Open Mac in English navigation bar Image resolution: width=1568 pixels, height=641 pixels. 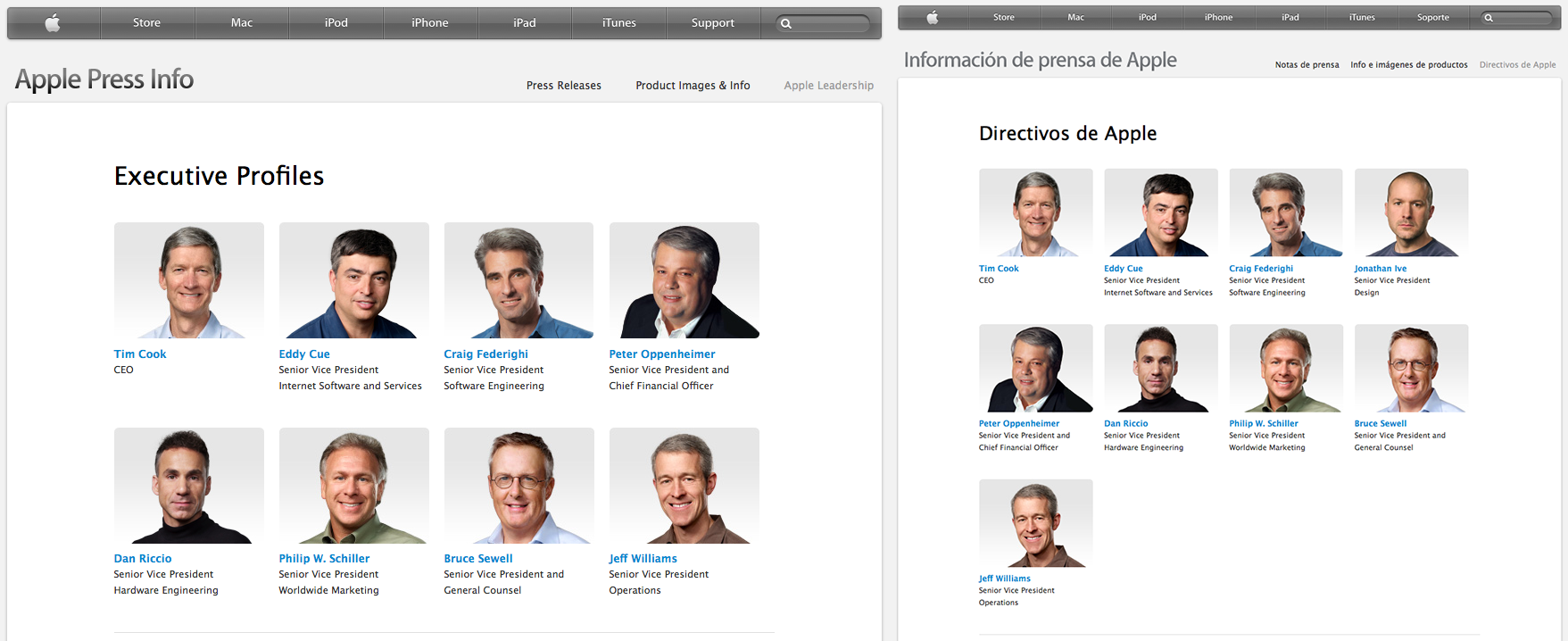point(242,23)
